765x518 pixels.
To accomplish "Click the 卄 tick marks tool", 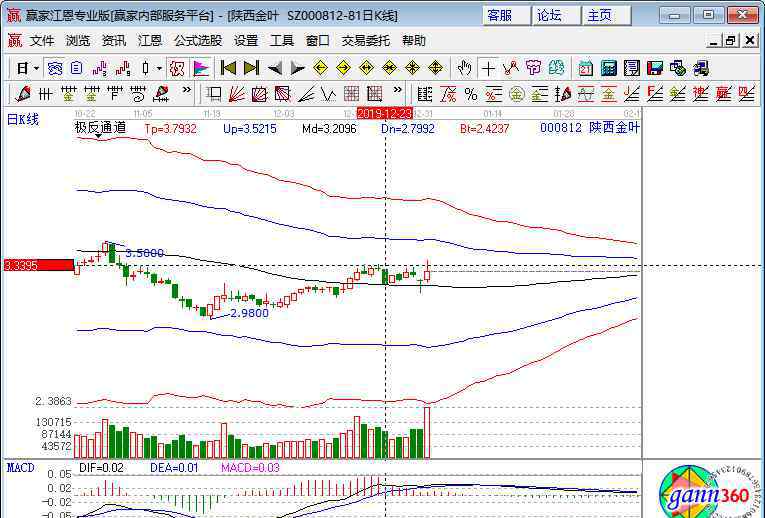I will point(45,94).
